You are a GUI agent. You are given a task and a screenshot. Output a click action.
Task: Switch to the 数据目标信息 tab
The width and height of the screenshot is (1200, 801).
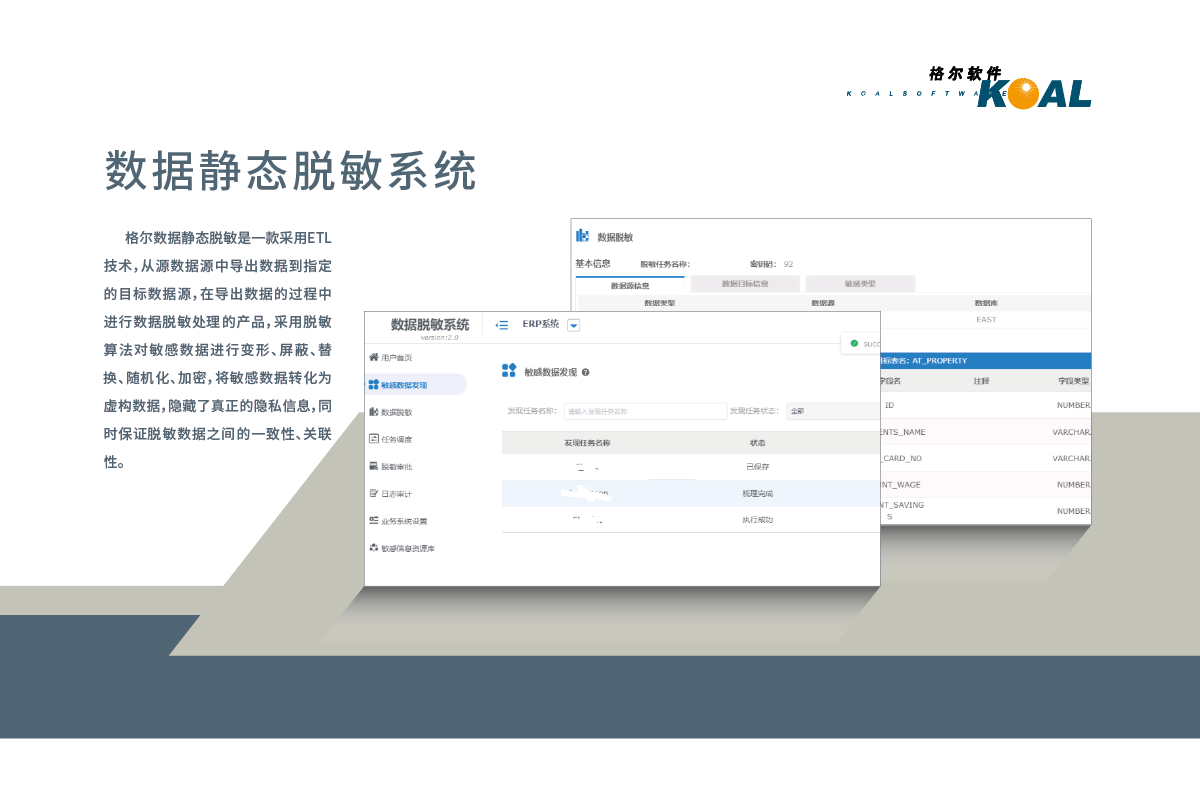745,284
